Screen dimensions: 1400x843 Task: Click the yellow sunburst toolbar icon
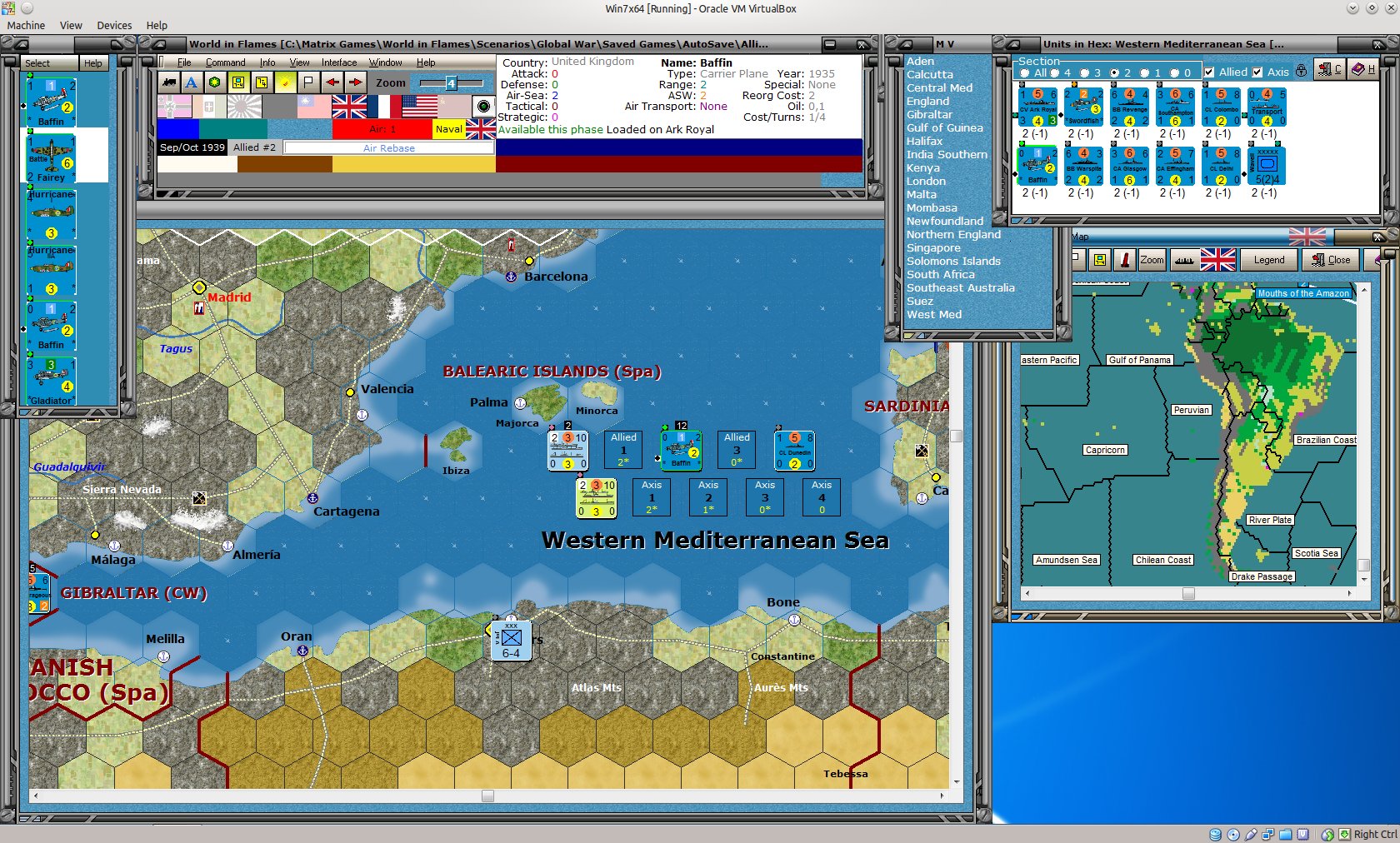[285, 82]
